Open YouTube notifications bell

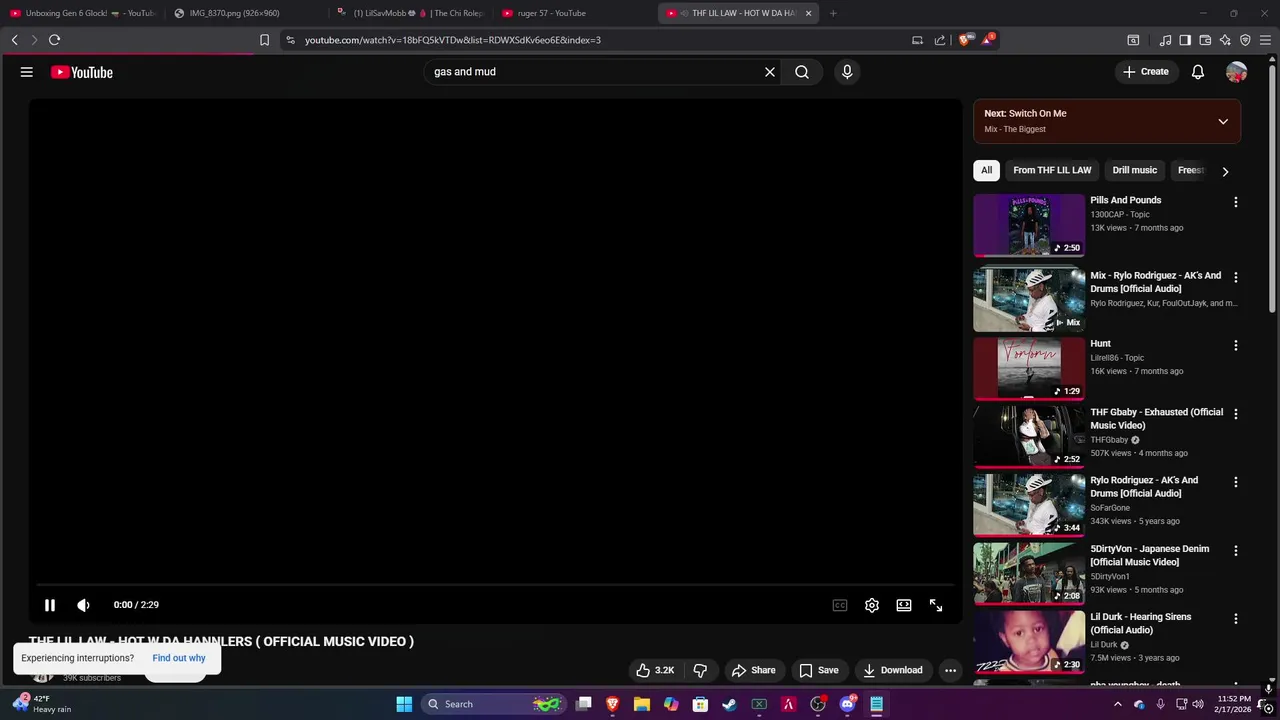coord(1198,72)
